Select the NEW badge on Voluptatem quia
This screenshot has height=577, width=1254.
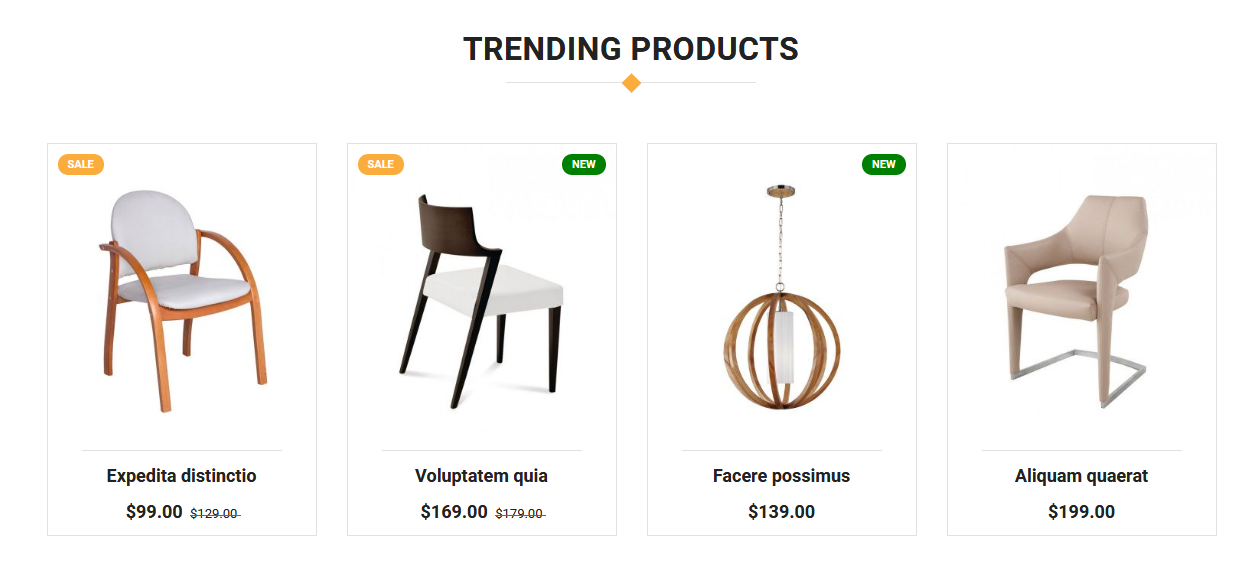pos(584,164)
